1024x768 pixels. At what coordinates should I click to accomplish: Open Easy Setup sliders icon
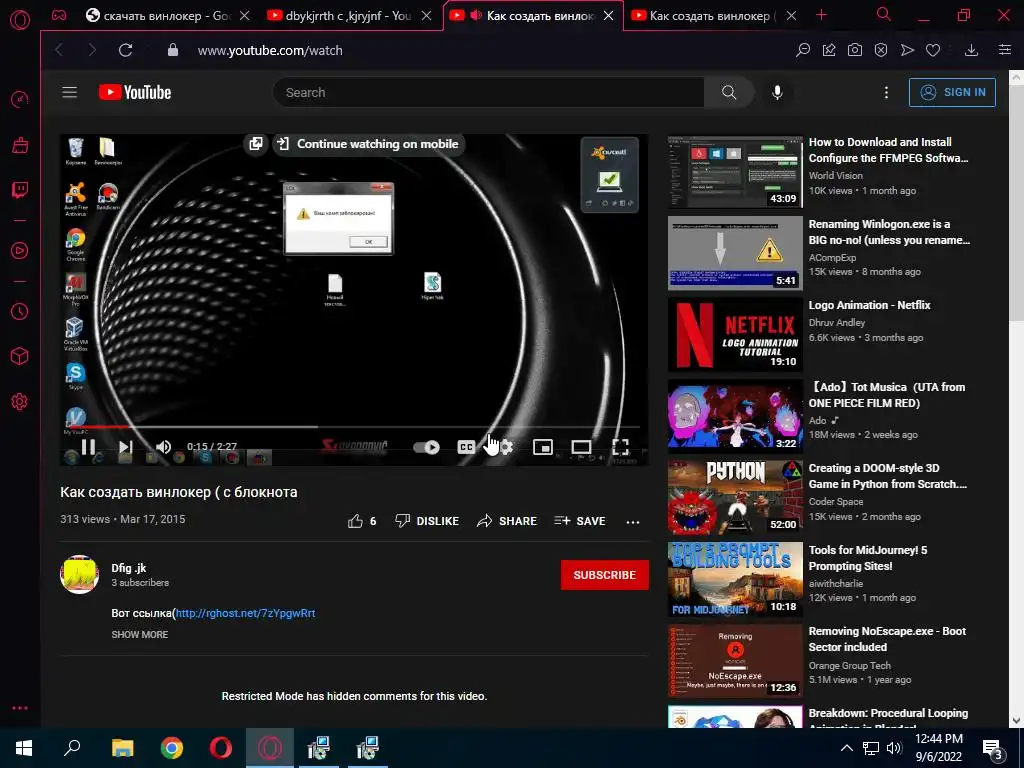click(x=1005, y=50)
